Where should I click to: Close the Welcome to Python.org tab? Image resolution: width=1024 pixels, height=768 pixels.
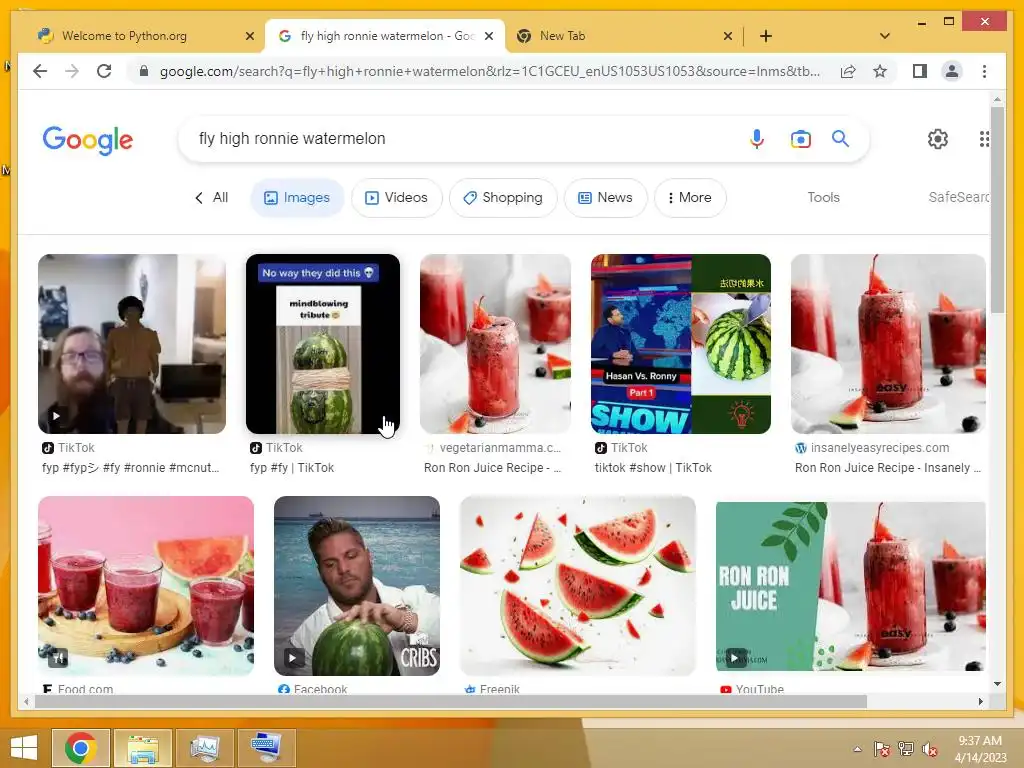(x=249, y=36)
